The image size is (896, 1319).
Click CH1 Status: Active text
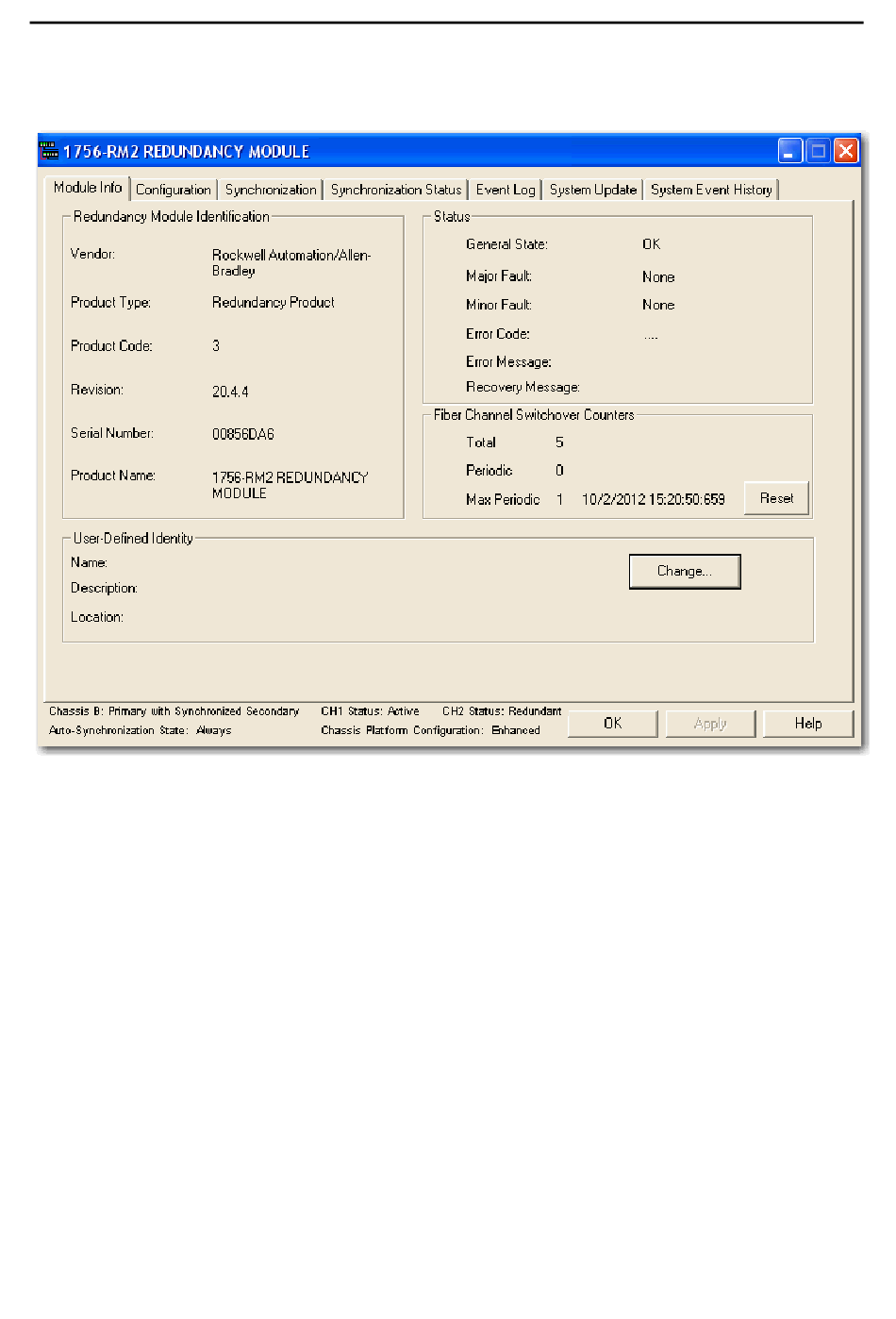pyautogui.click(x=370, y=711)
